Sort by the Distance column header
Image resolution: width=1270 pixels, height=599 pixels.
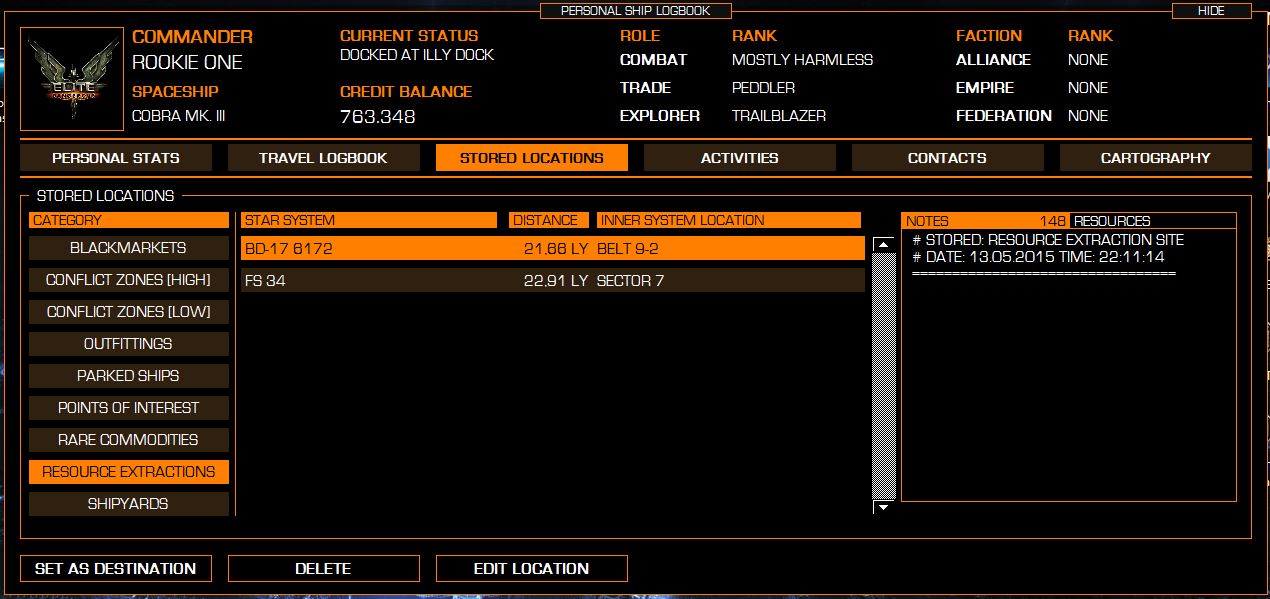549,220
